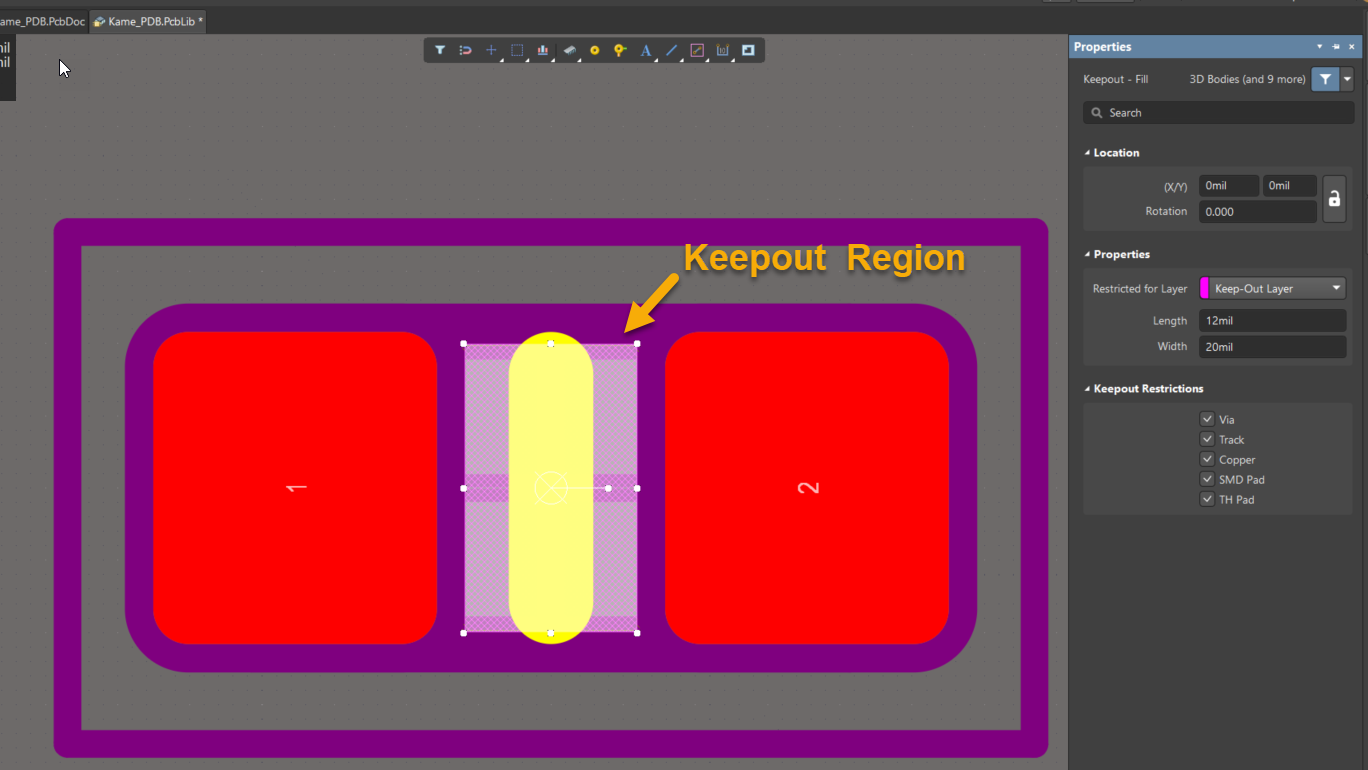1368x770 pixels.
Task: Select the place pad tool
Action: click(594, 50)
